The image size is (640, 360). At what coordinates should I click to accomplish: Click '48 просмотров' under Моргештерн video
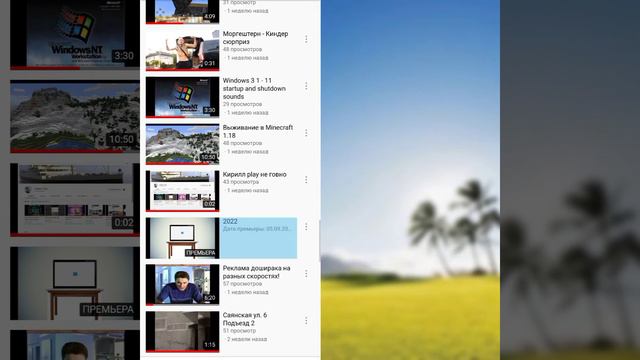(242, 49)
